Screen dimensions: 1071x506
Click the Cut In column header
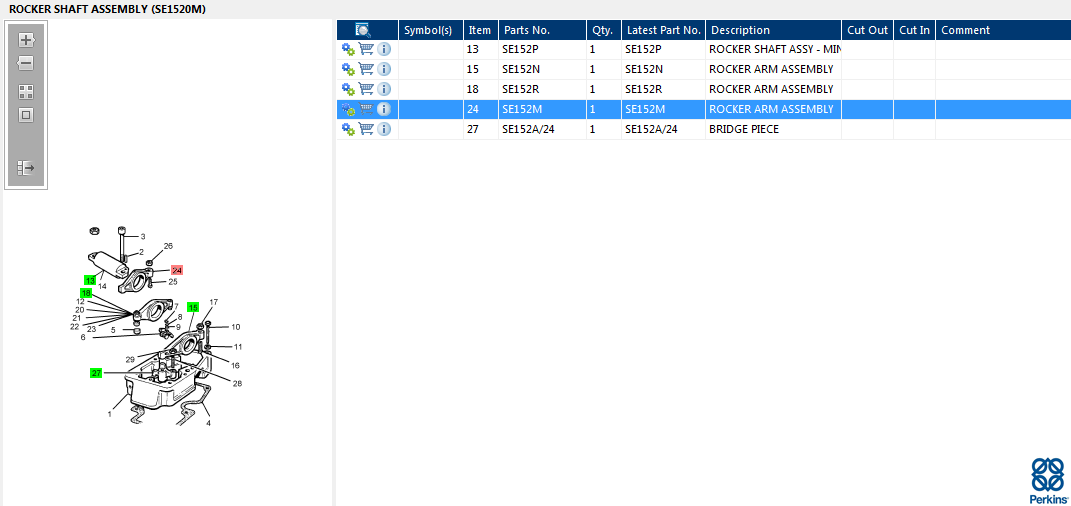coord(915,30)
